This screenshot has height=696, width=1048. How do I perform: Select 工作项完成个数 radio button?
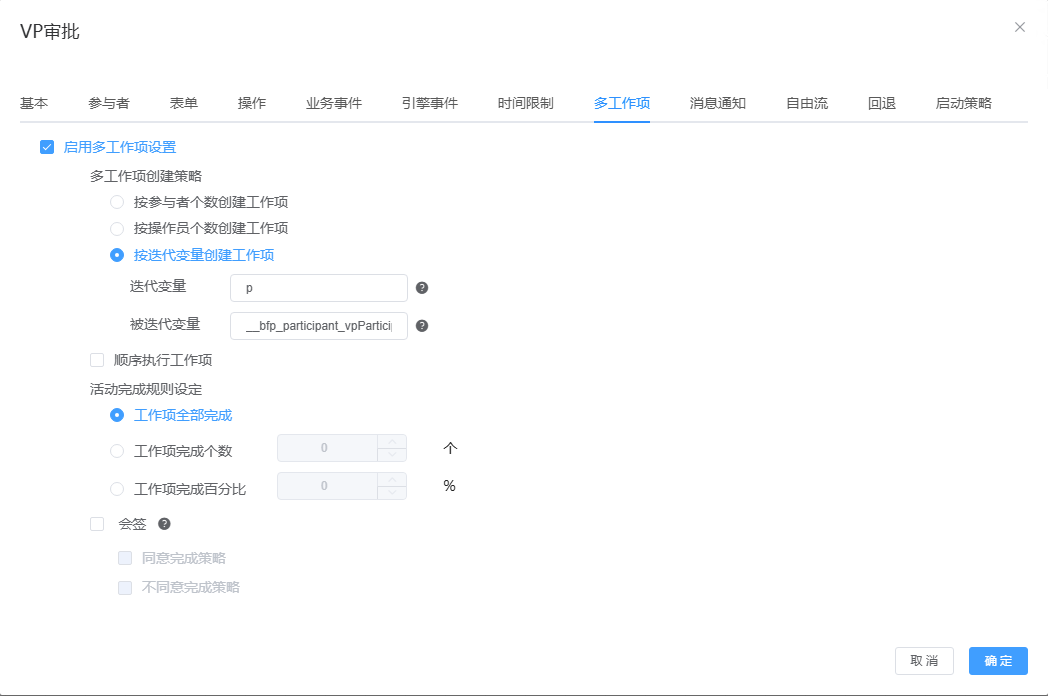point(117,451)
